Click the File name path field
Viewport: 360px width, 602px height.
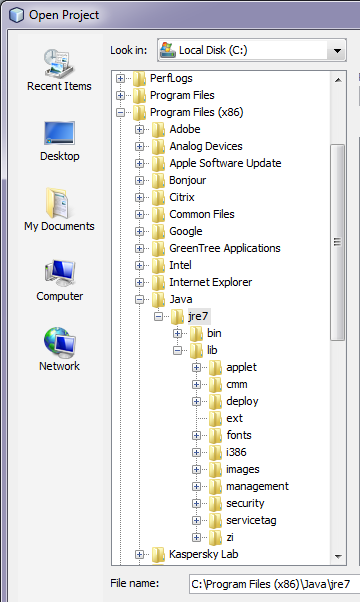pos(274,584)
